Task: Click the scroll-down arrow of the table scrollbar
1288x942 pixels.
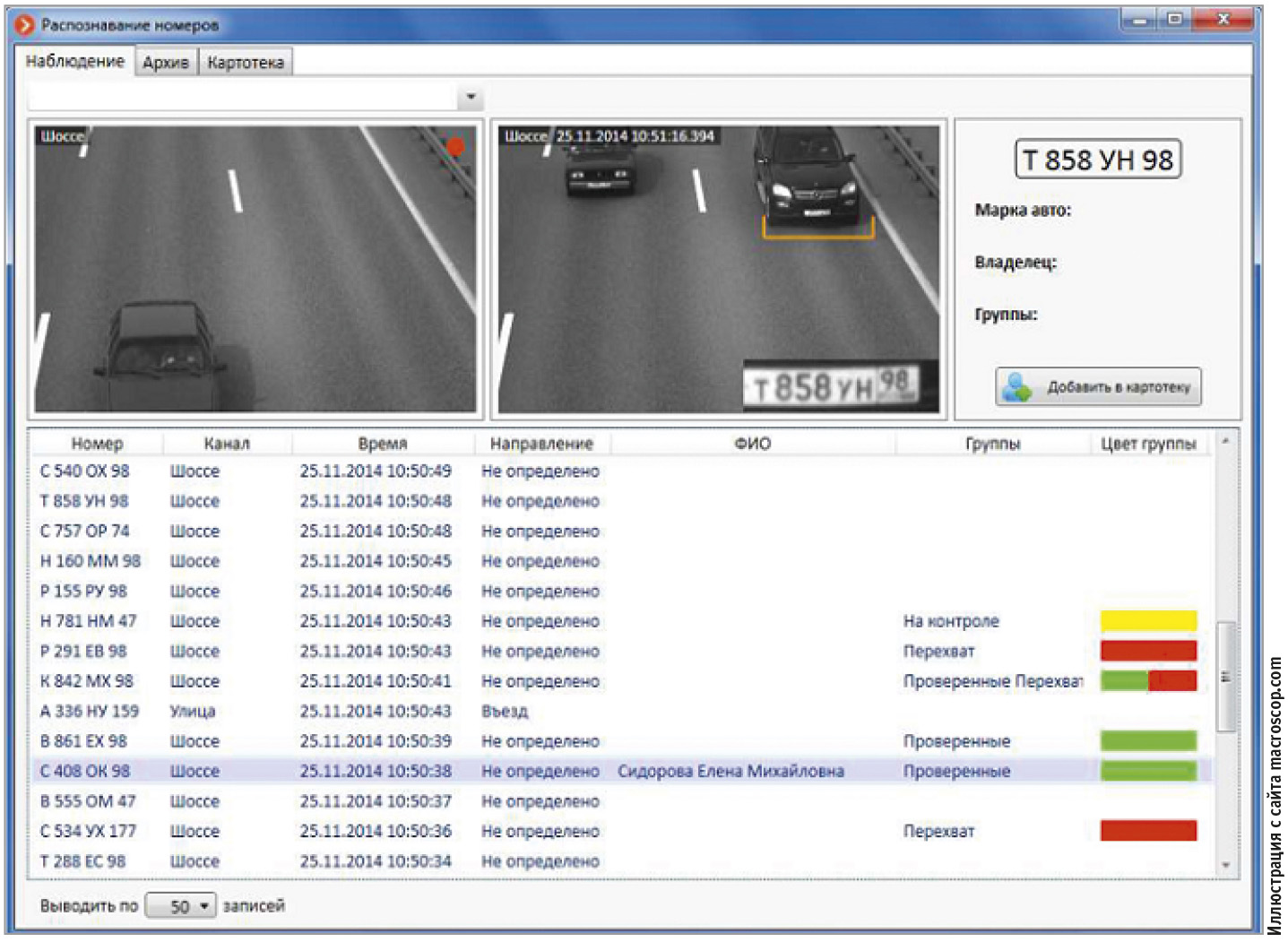Action: click(x=1225, y=866)
